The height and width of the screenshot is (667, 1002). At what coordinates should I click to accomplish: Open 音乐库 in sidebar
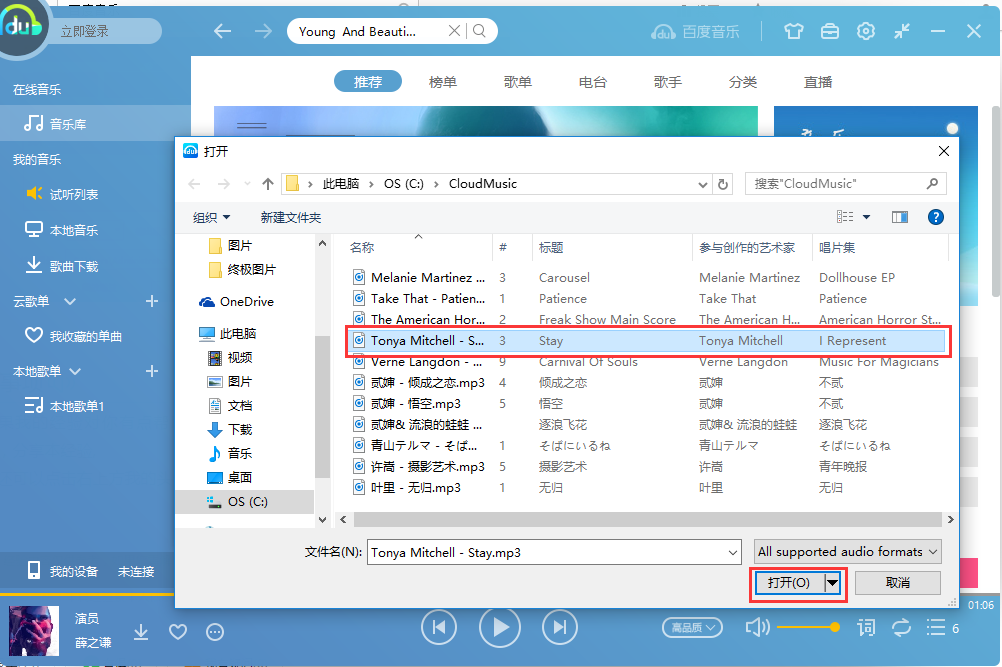click(x=95, y=123)
